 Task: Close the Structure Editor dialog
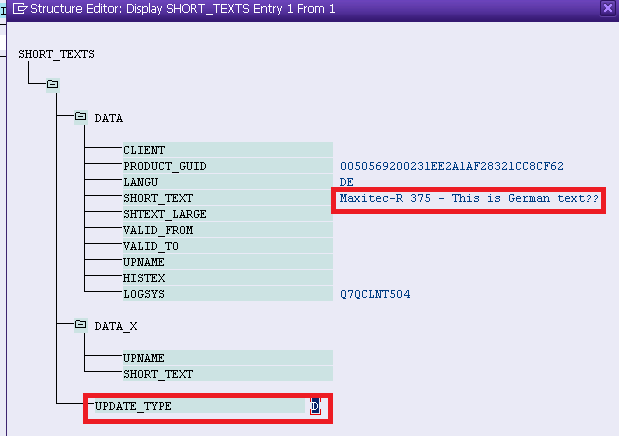(608, 8)
